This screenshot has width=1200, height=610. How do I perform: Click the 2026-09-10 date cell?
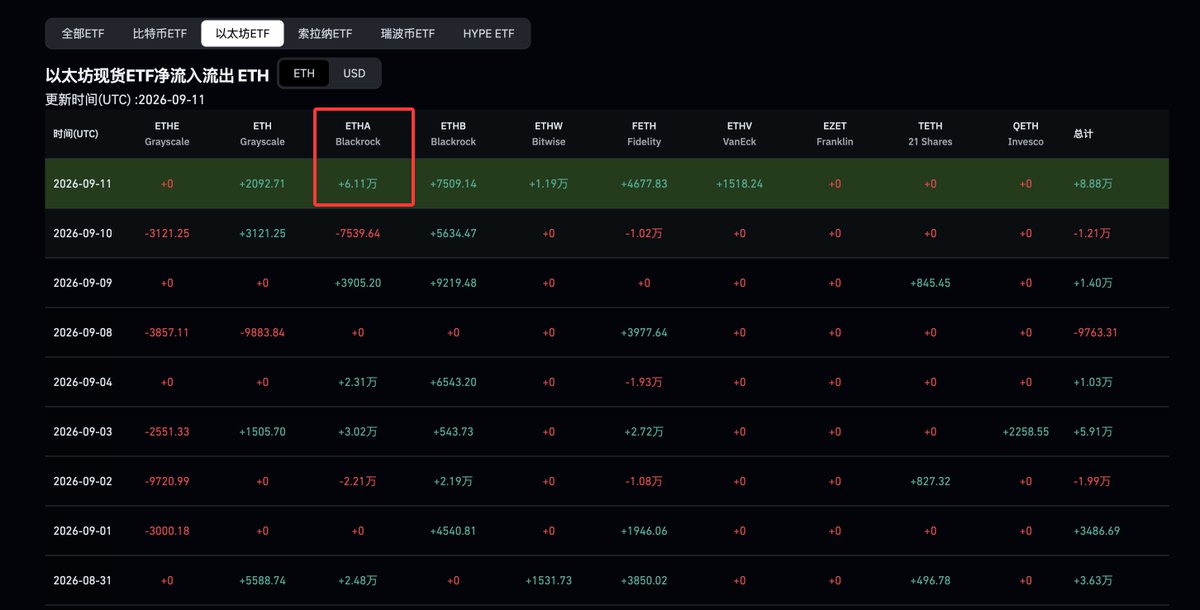pyautogui.click(x=83, y=233)
